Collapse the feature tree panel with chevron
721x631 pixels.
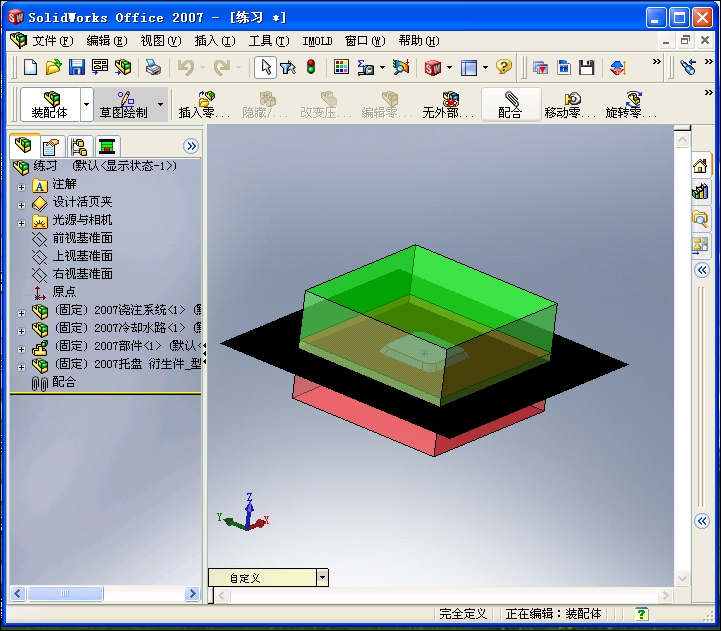(x=191, y=146)
